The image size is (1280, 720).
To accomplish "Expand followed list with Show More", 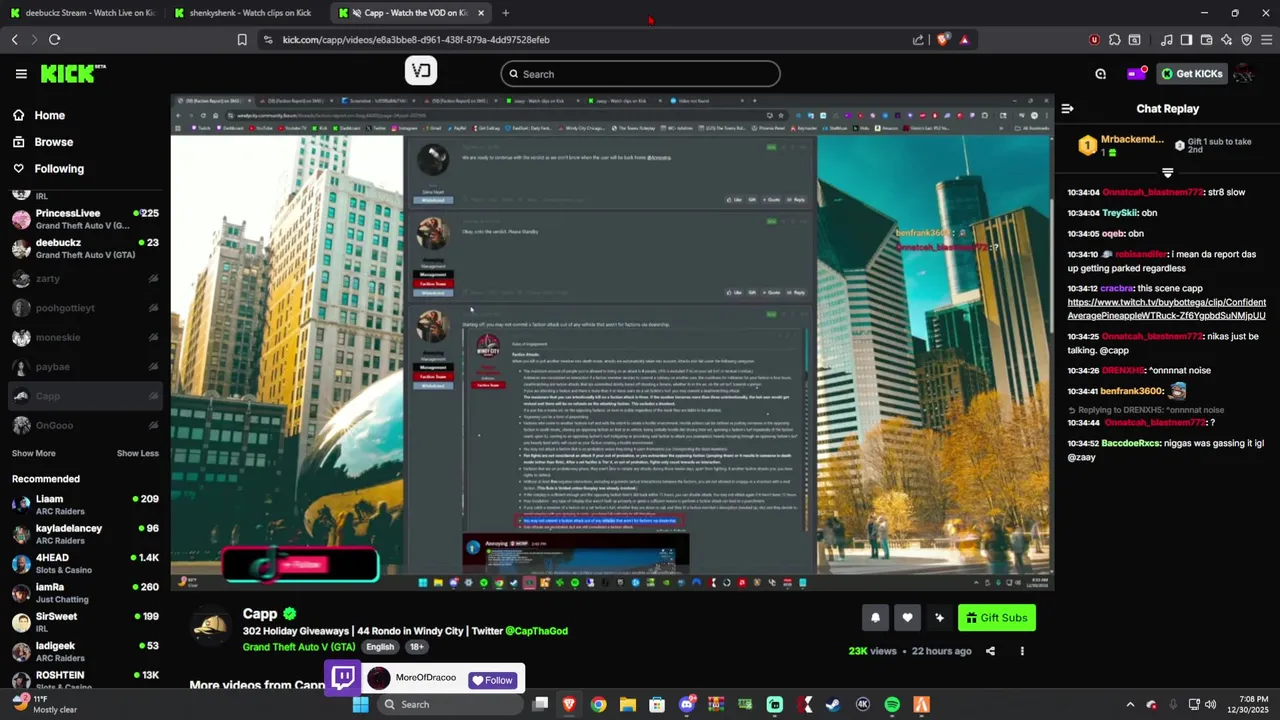I will click(x=33, y=453).
